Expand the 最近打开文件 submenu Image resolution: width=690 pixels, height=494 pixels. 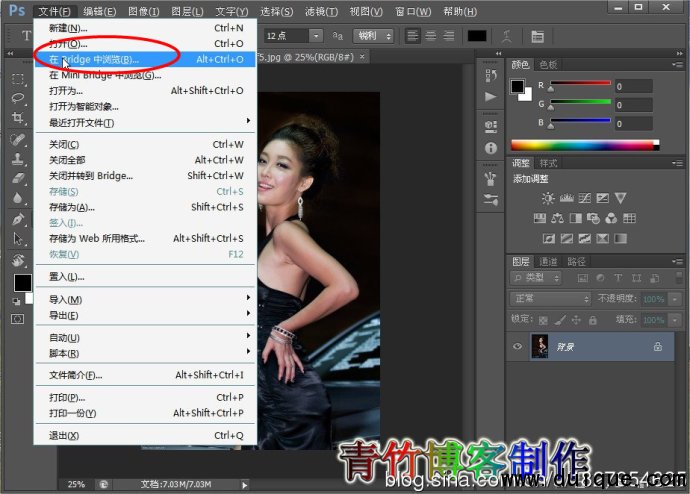point(145,123)
